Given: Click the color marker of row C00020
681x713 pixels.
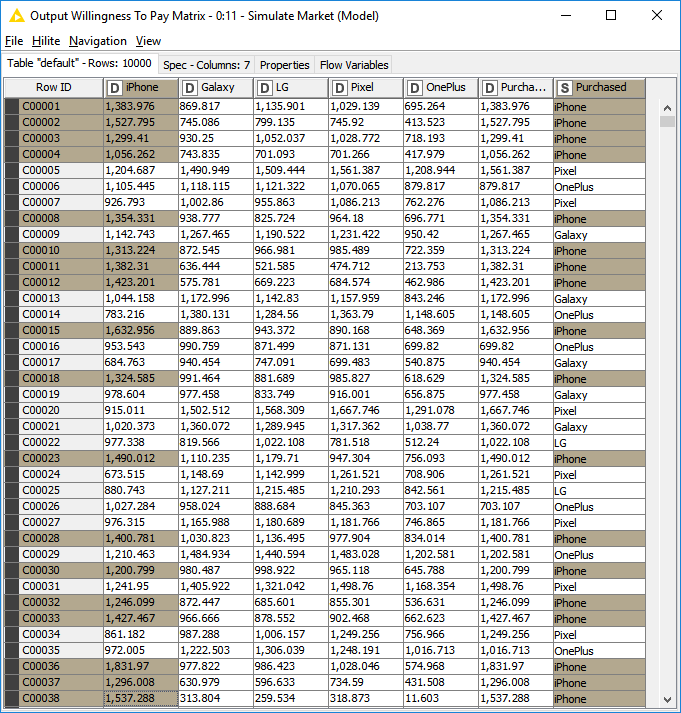Looking at the screenshot, I should 12,411.
